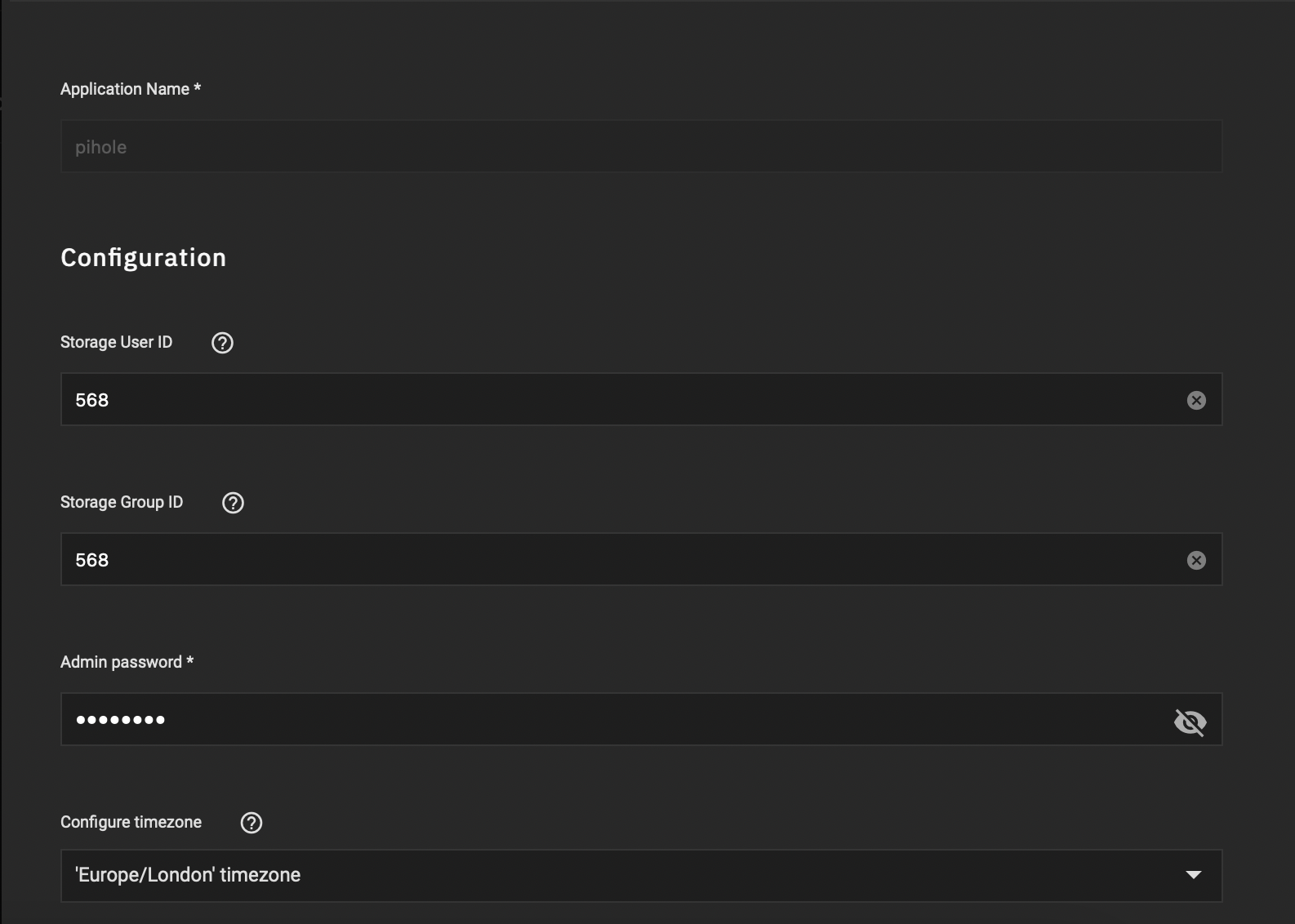Click the Admin password label
Viewport: 1295px width, 924px height.
click(x=127, y=662)
